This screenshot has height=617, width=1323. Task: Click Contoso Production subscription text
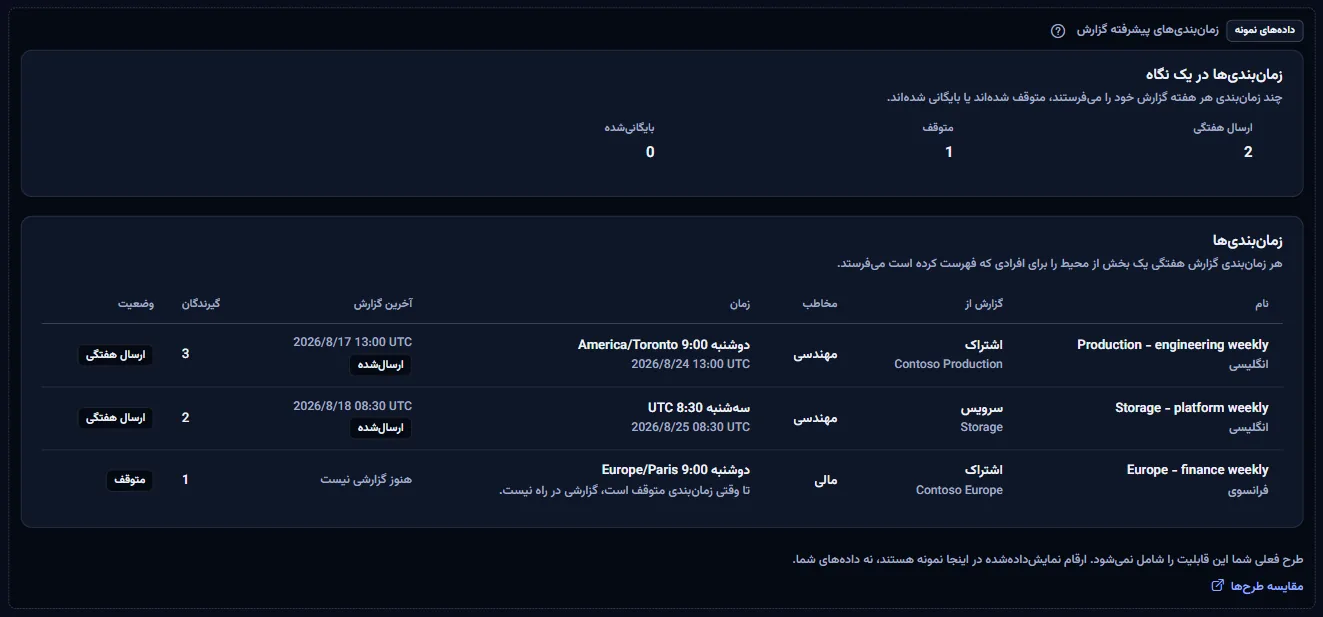(948, 365)
